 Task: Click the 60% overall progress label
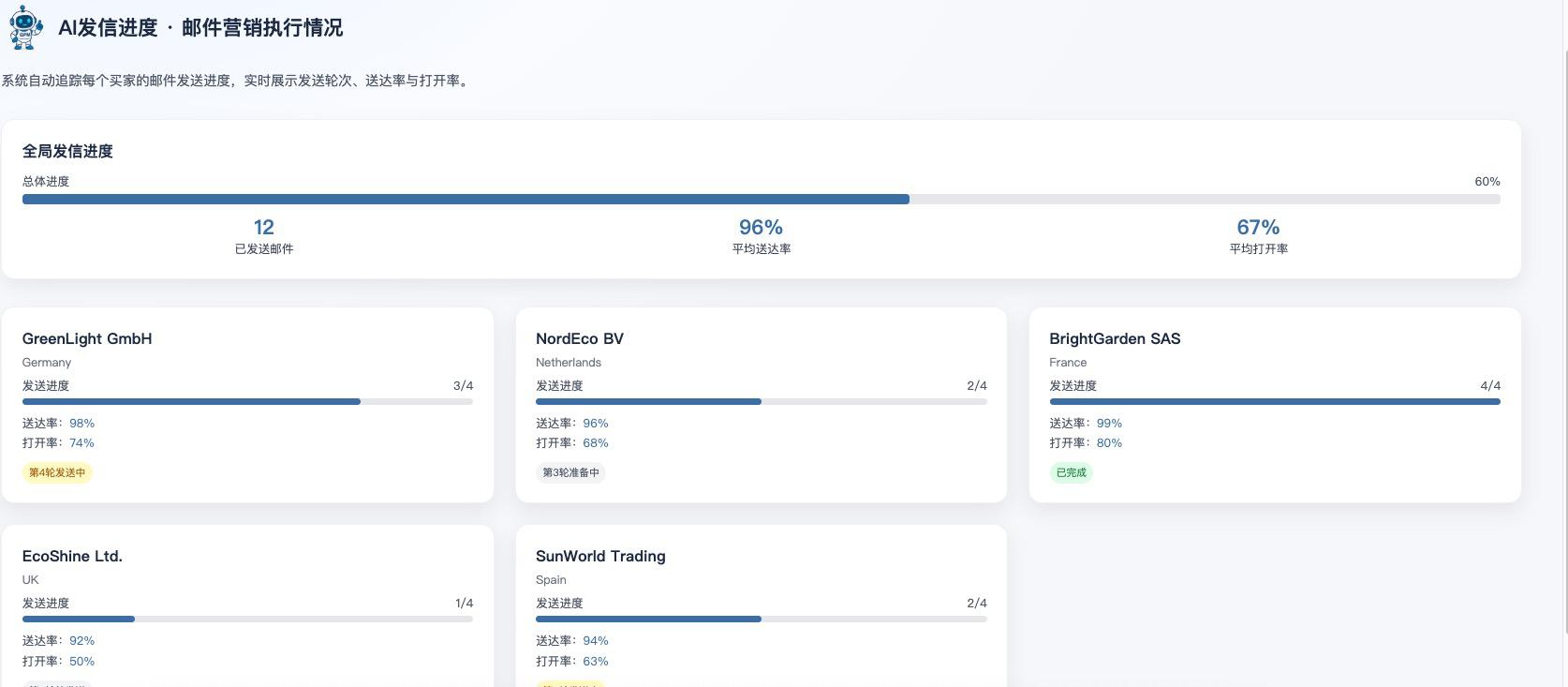tap(1487, 182)
